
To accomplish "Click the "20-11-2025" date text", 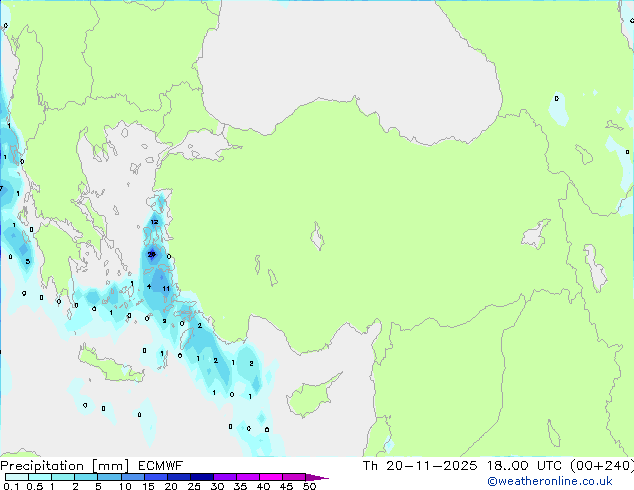I will pos(431,466).
